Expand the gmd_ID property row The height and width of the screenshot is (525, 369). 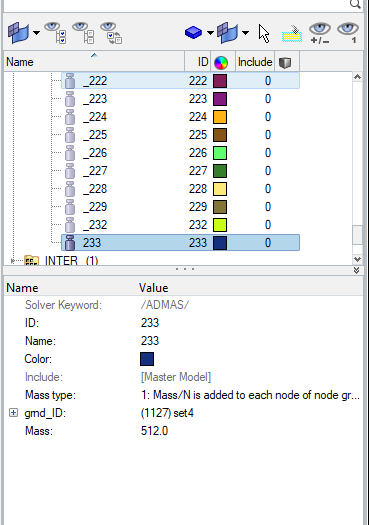(13, 413)
